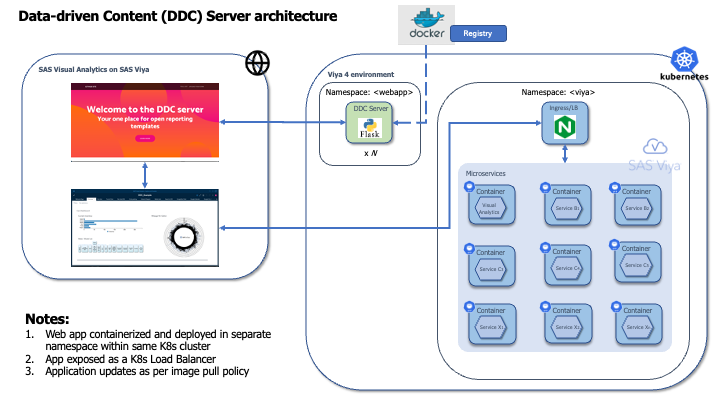Screen dimensions: 720x405
Task: Click the Docker whale logo
Action: point(428,17)
